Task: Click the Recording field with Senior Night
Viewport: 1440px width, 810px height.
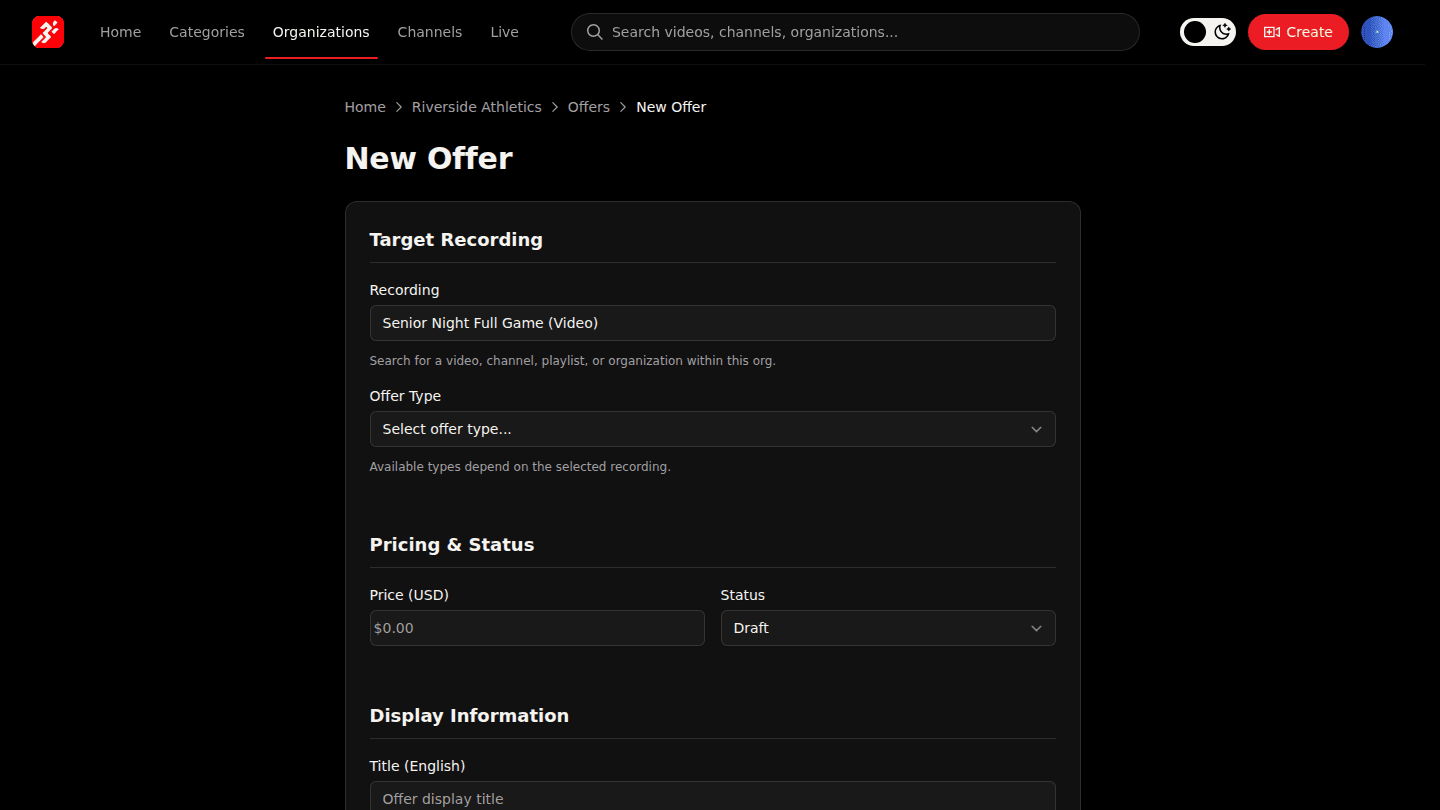Action: coord(712,323)
